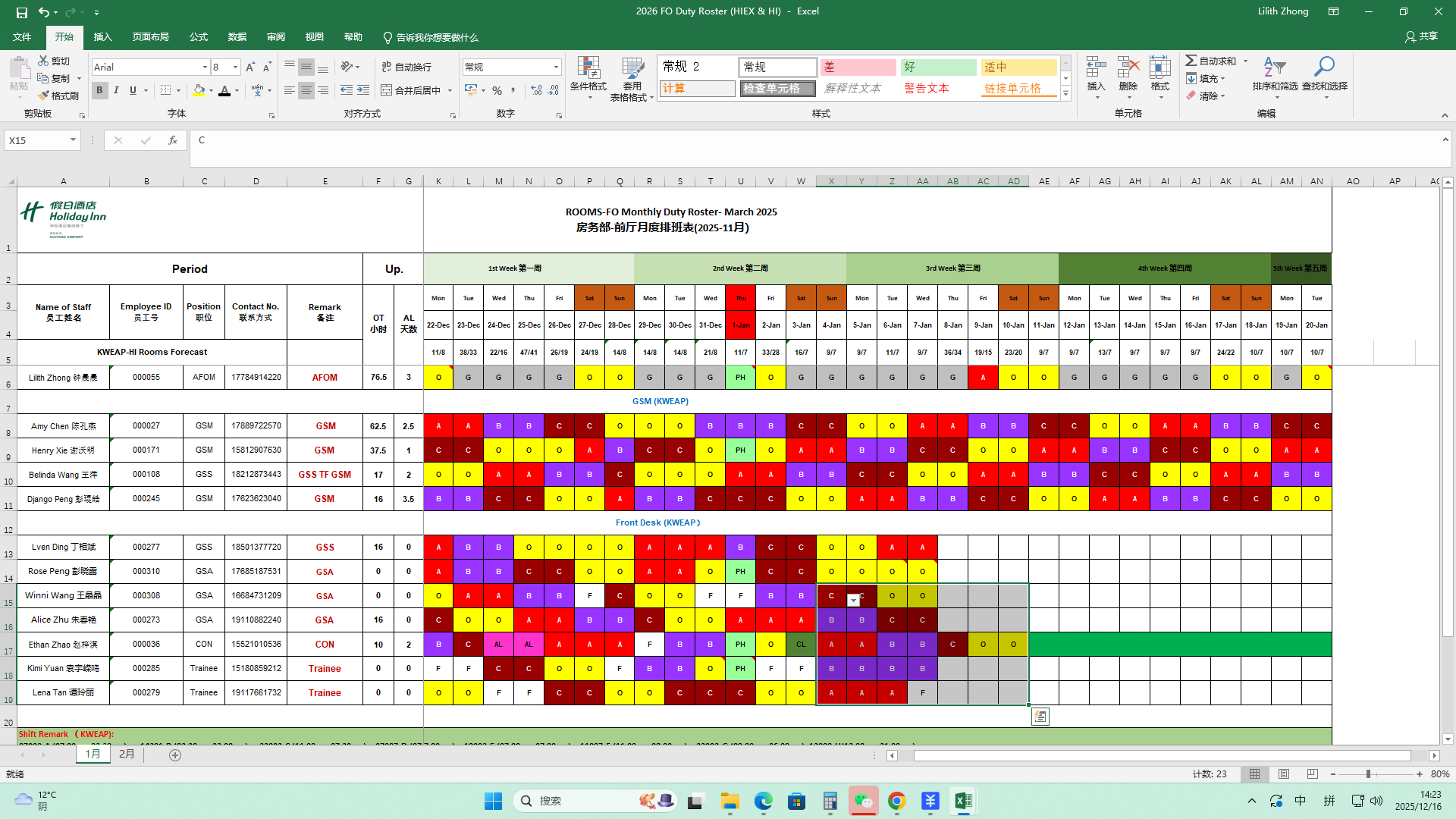Open the Name Box dropdown arrow

click(73, 140)
